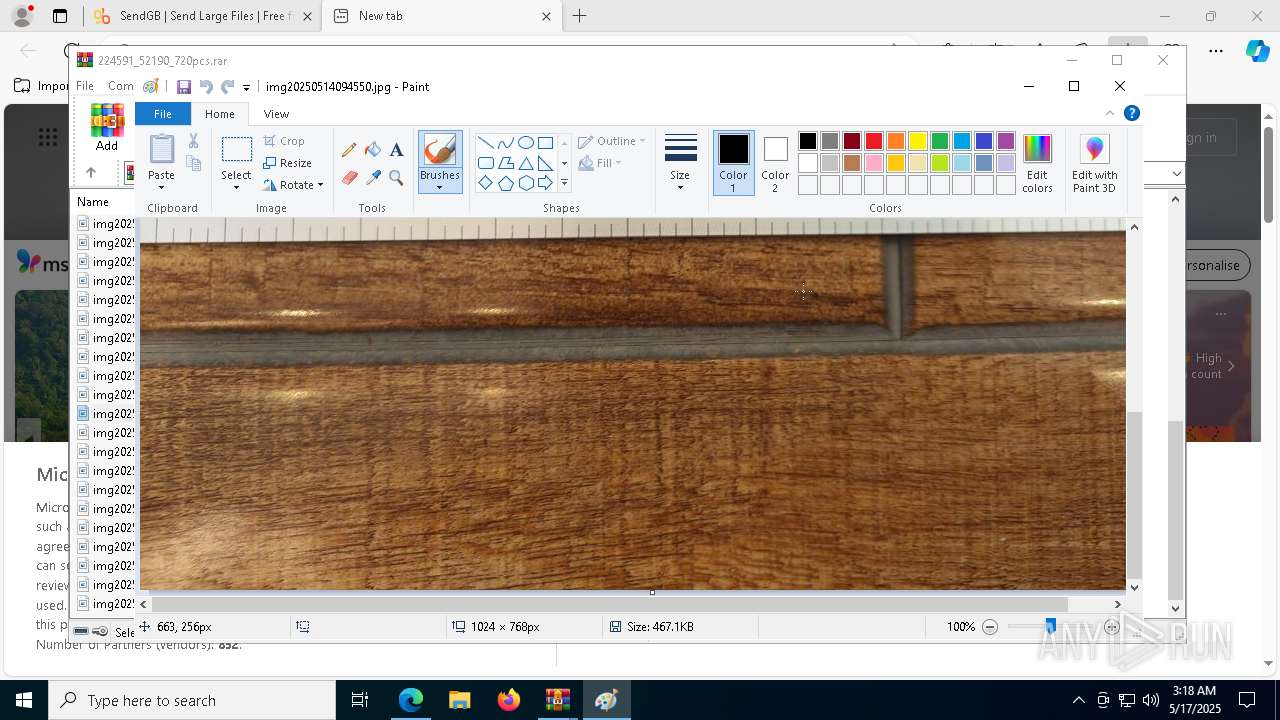Image resolution: width=1280 pixels, height=720 pixels.
Task: Select the Eraser tool
Action: click(349, 178)
